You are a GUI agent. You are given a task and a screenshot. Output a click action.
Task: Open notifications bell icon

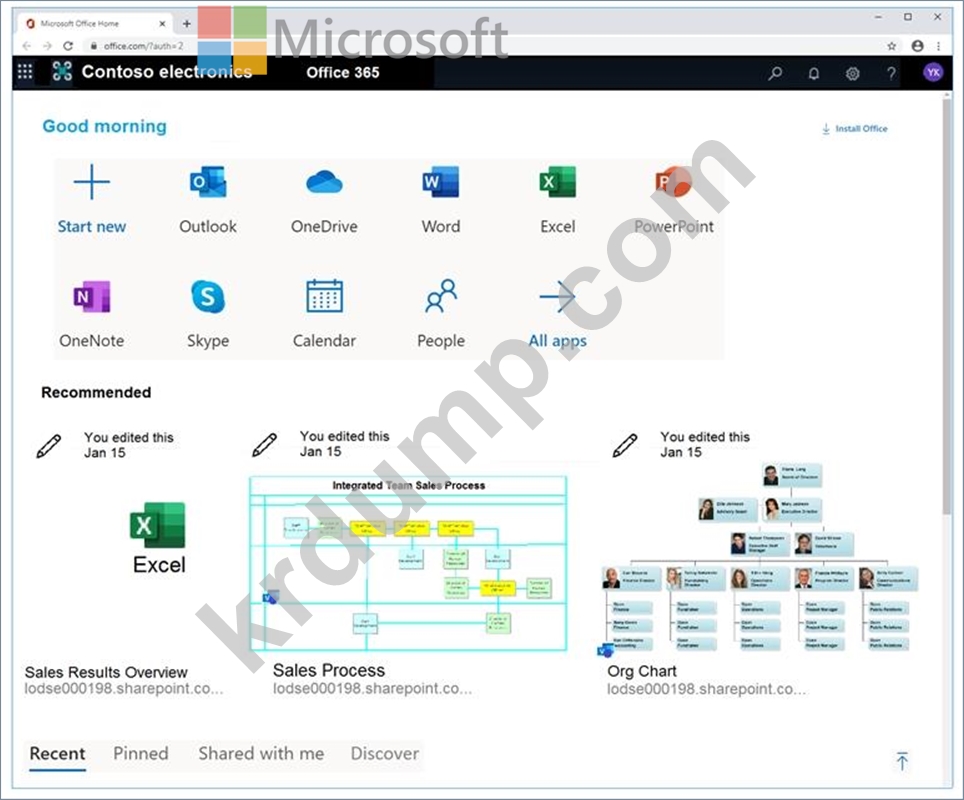813,74
